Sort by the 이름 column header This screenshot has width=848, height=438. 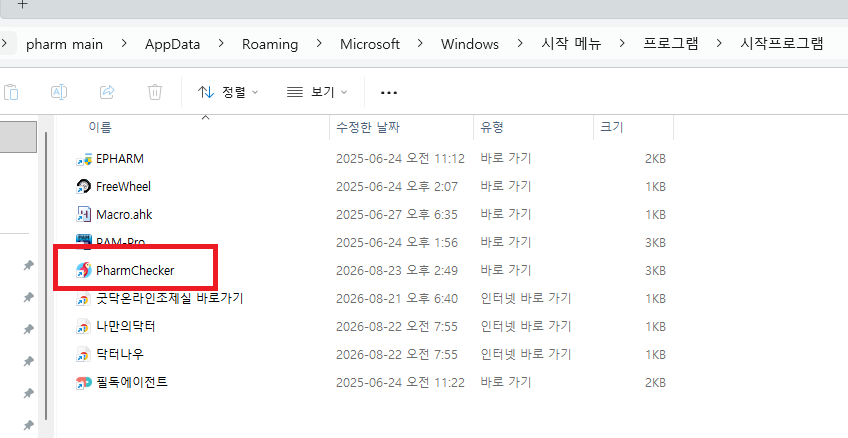coord(100,128)
